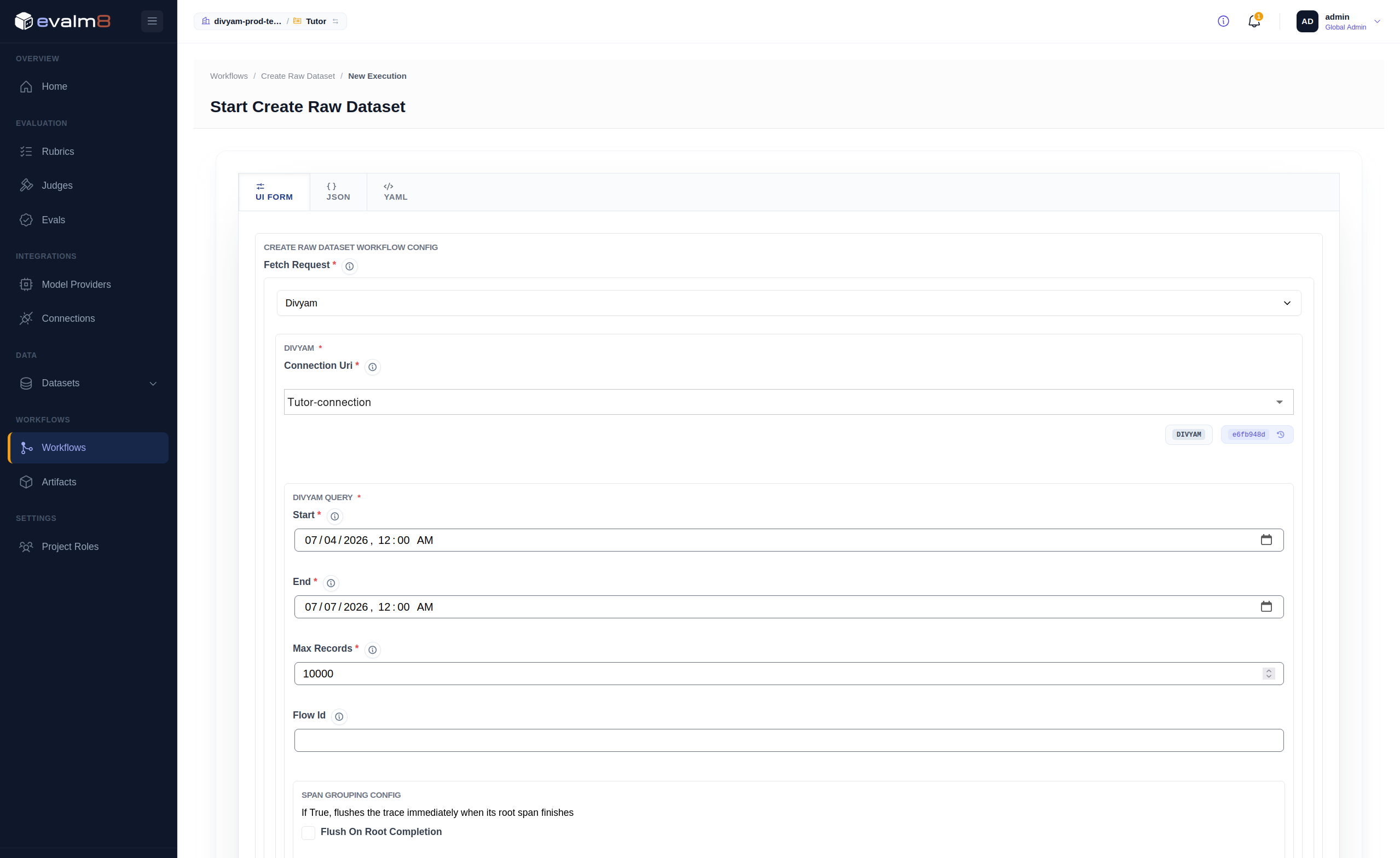Click into the Flow Id input field

pyautogui.click(x=789, y=740)
